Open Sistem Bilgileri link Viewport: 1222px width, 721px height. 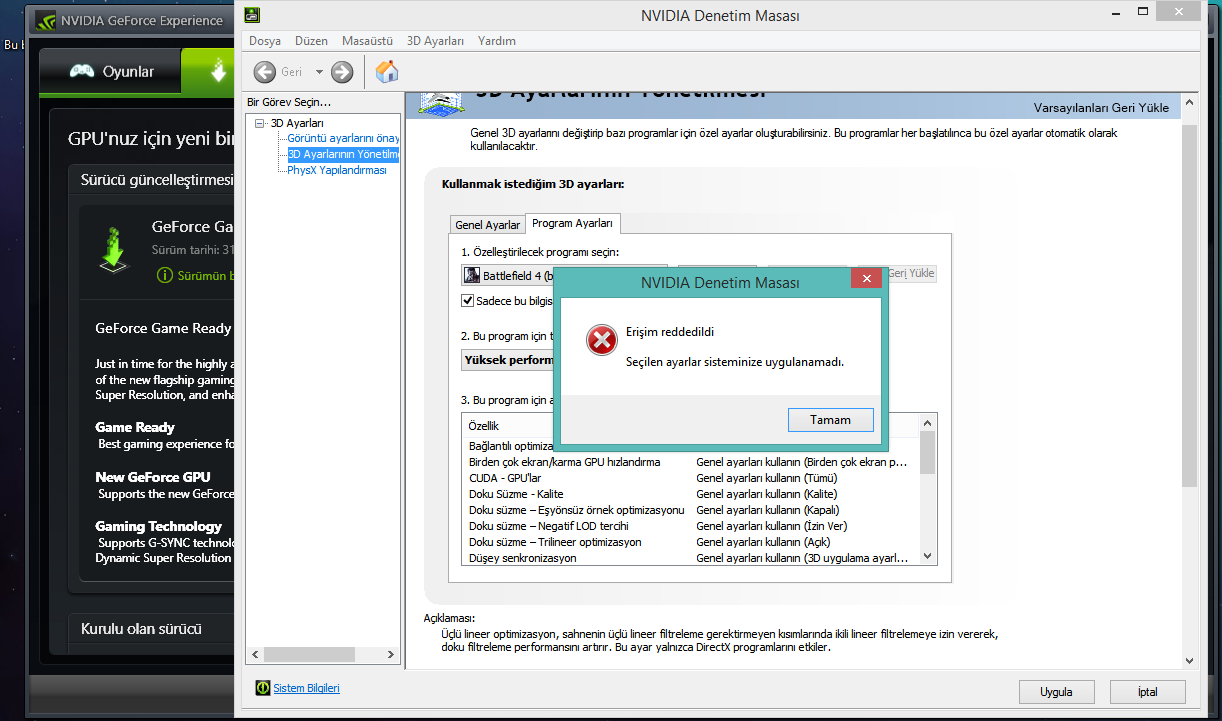pos(306,688)
